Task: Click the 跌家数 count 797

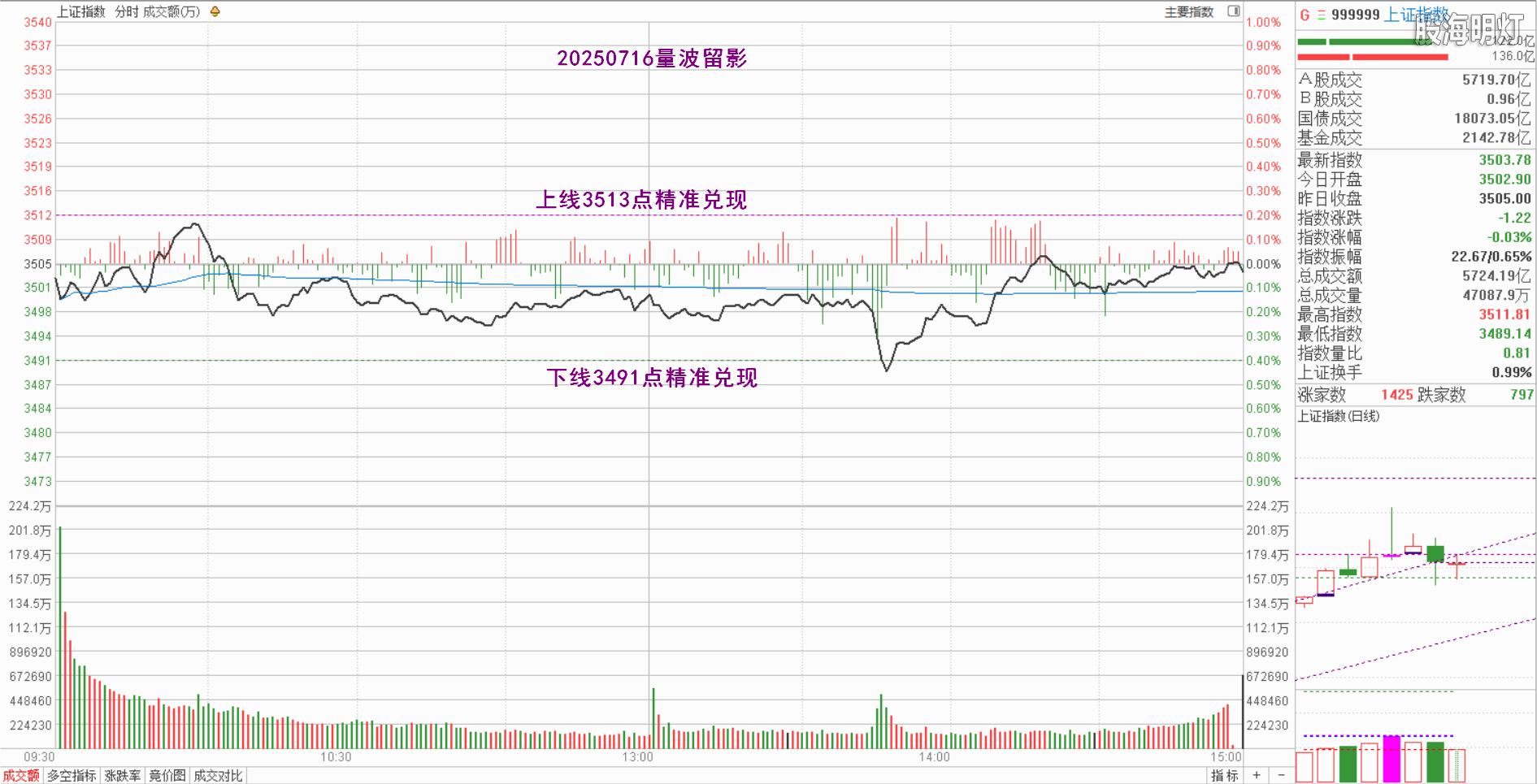Action: click(x=1522, y=395)
